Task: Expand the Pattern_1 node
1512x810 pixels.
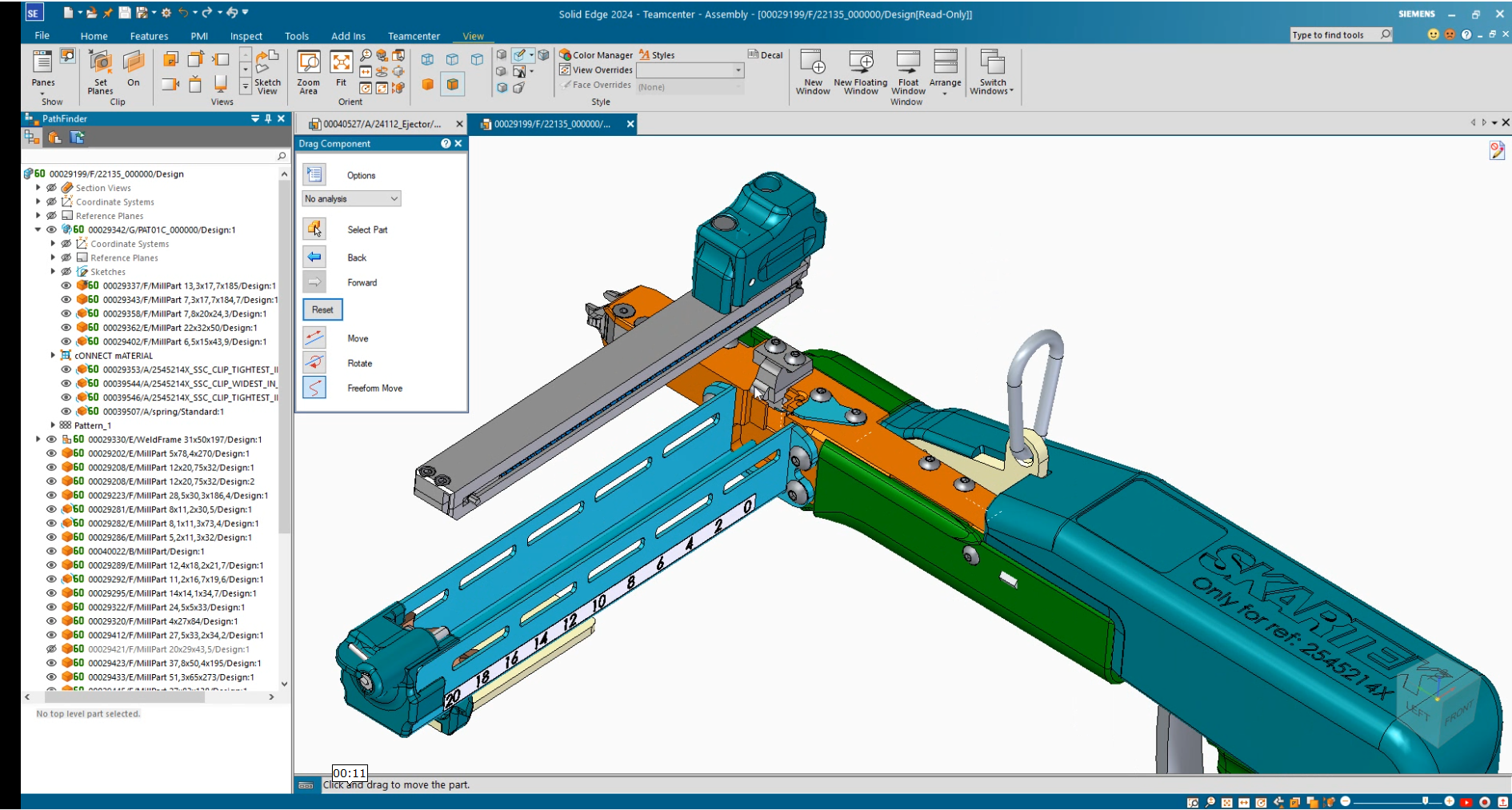Action: click(x=53, y=425)
